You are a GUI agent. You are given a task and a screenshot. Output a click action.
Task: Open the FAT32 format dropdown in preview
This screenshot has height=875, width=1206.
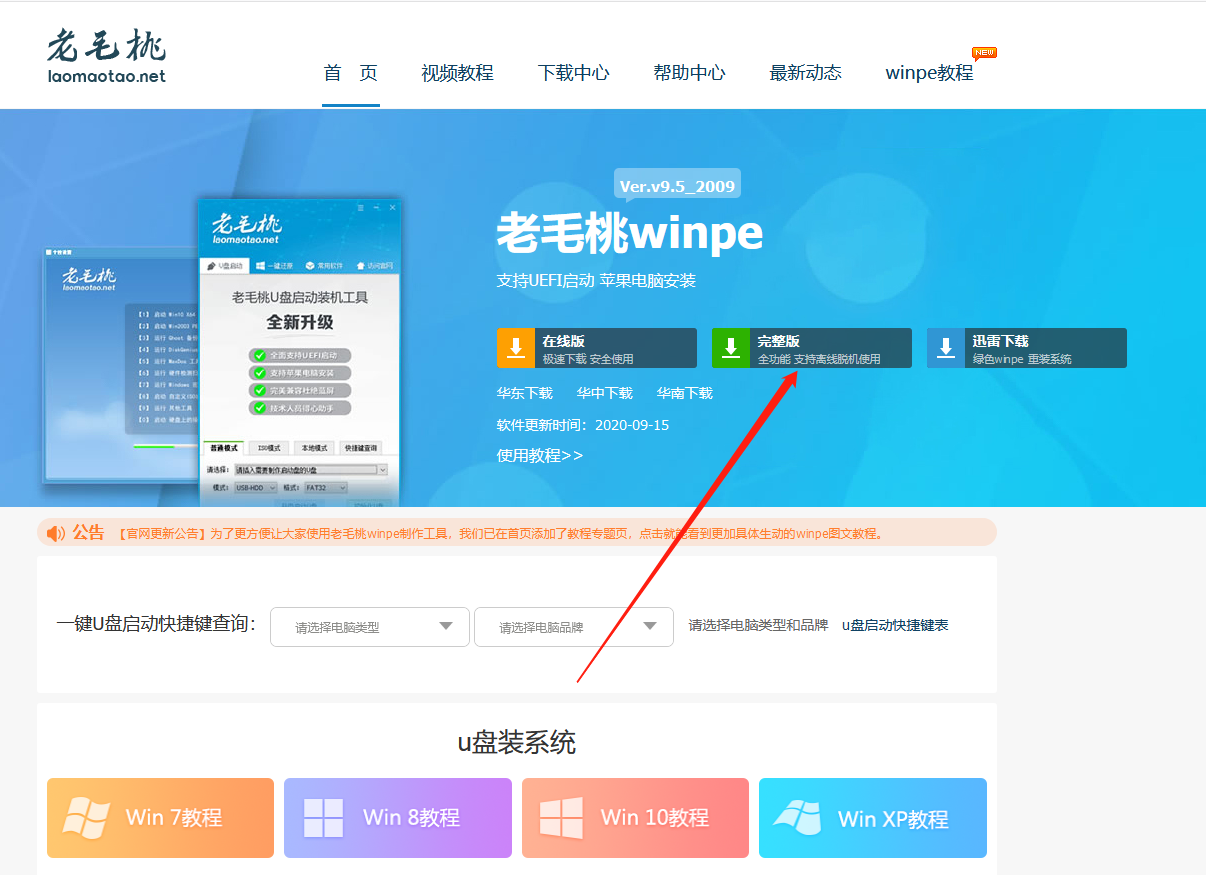[326, 488]
